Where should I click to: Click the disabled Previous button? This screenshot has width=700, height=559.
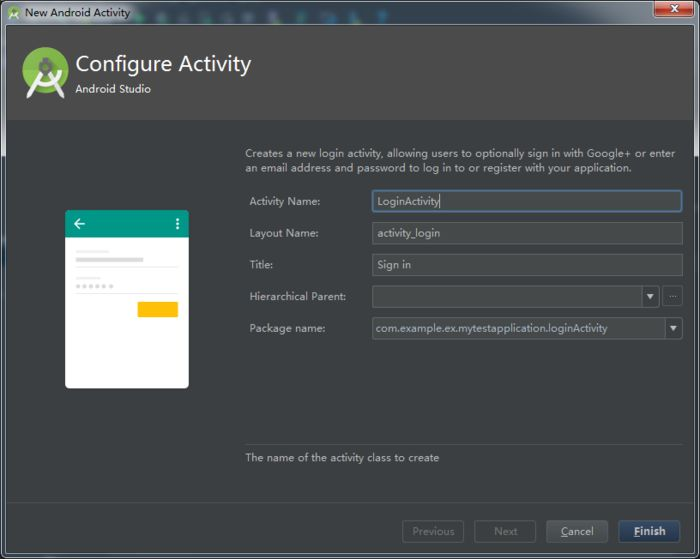(433, 531)
